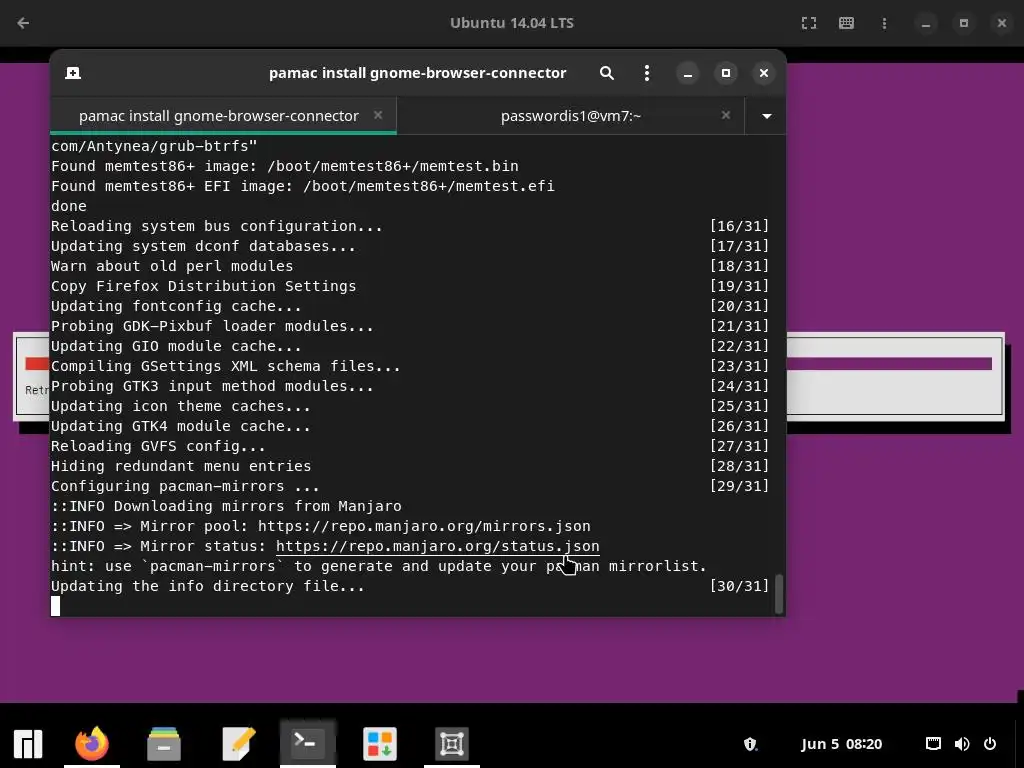The width and height of the screenshot is (1024, 768).
Task: Open the Manjaro application menu
Action: 28,743
